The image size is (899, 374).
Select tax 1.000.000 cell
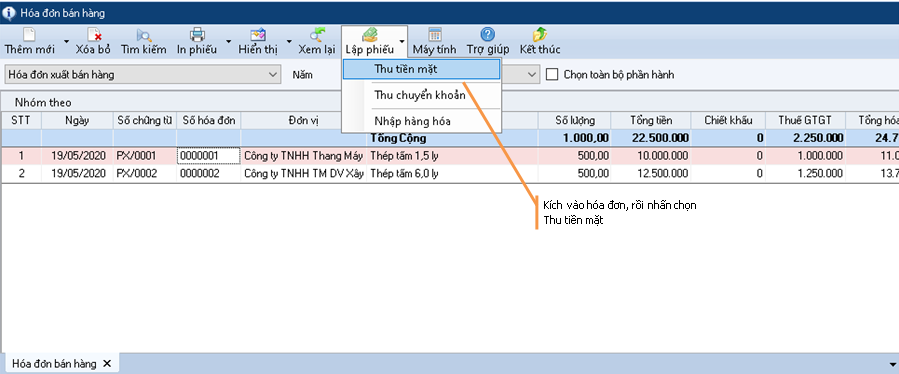[806, 155]
